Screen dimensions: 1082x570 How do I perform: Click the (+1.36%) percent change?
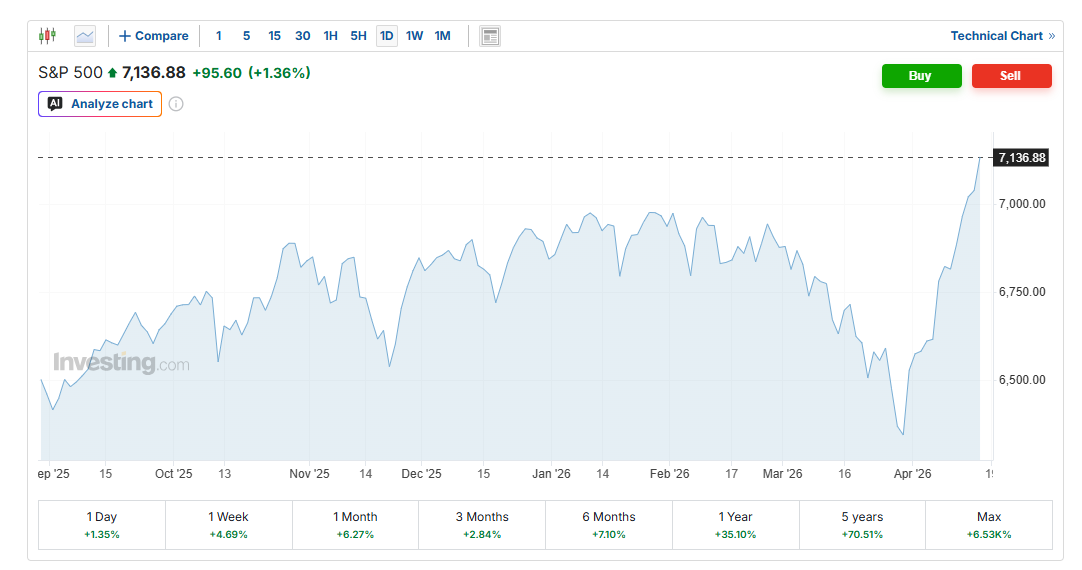pyautogui.click(x=279, y=73)
